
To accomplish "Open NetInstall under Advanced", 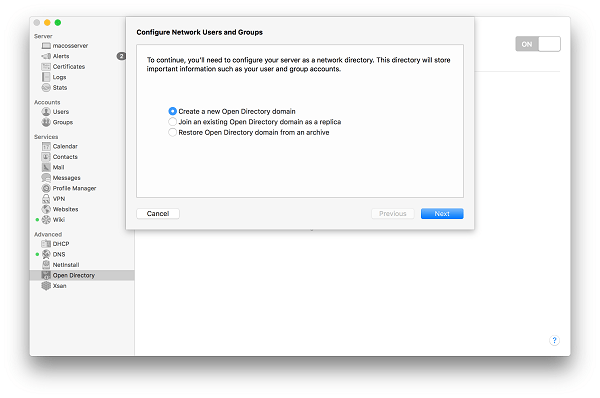I will pos(66,265).
